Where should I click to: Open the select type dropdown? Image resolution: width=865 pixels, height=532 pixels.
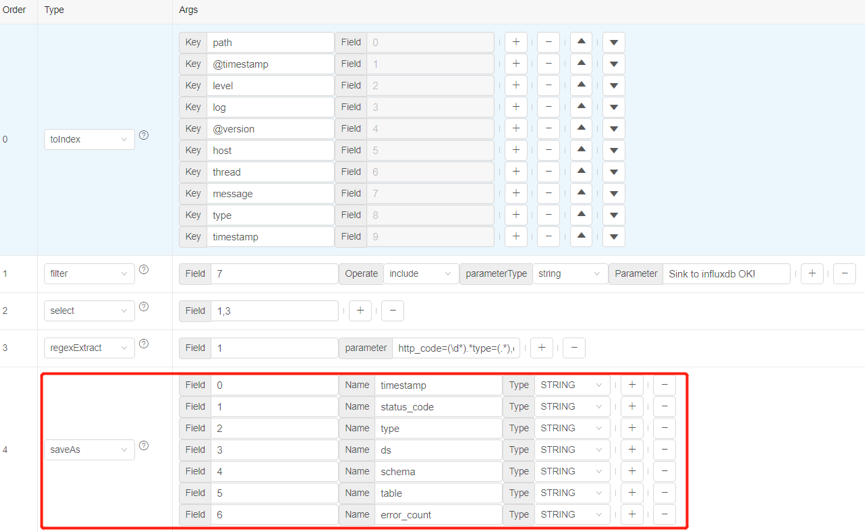click(x=89, y=311)
